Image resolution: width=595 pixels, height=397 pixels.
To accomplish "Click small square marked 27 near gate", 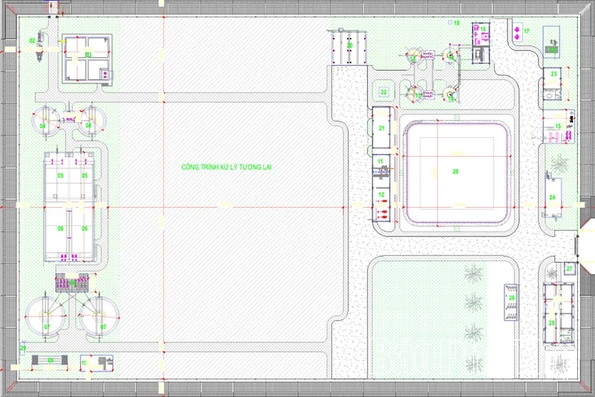I will tap(569, 268).
